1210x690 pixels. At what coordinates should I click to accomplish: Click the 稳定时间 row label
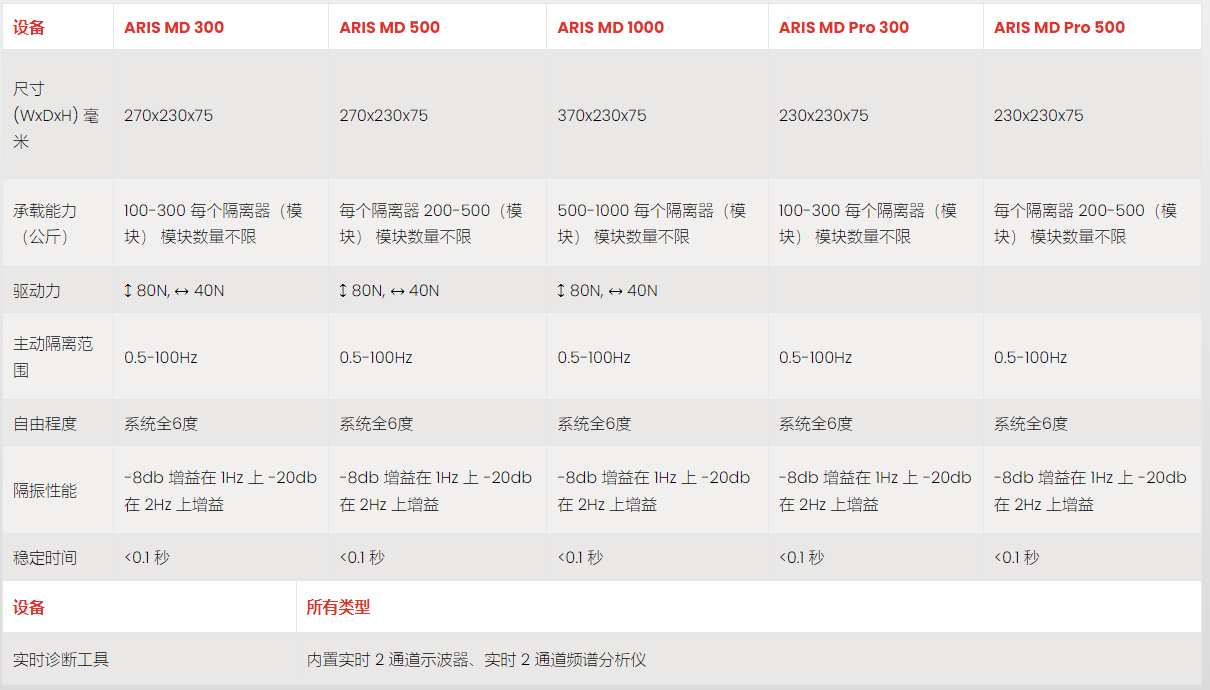45,557
